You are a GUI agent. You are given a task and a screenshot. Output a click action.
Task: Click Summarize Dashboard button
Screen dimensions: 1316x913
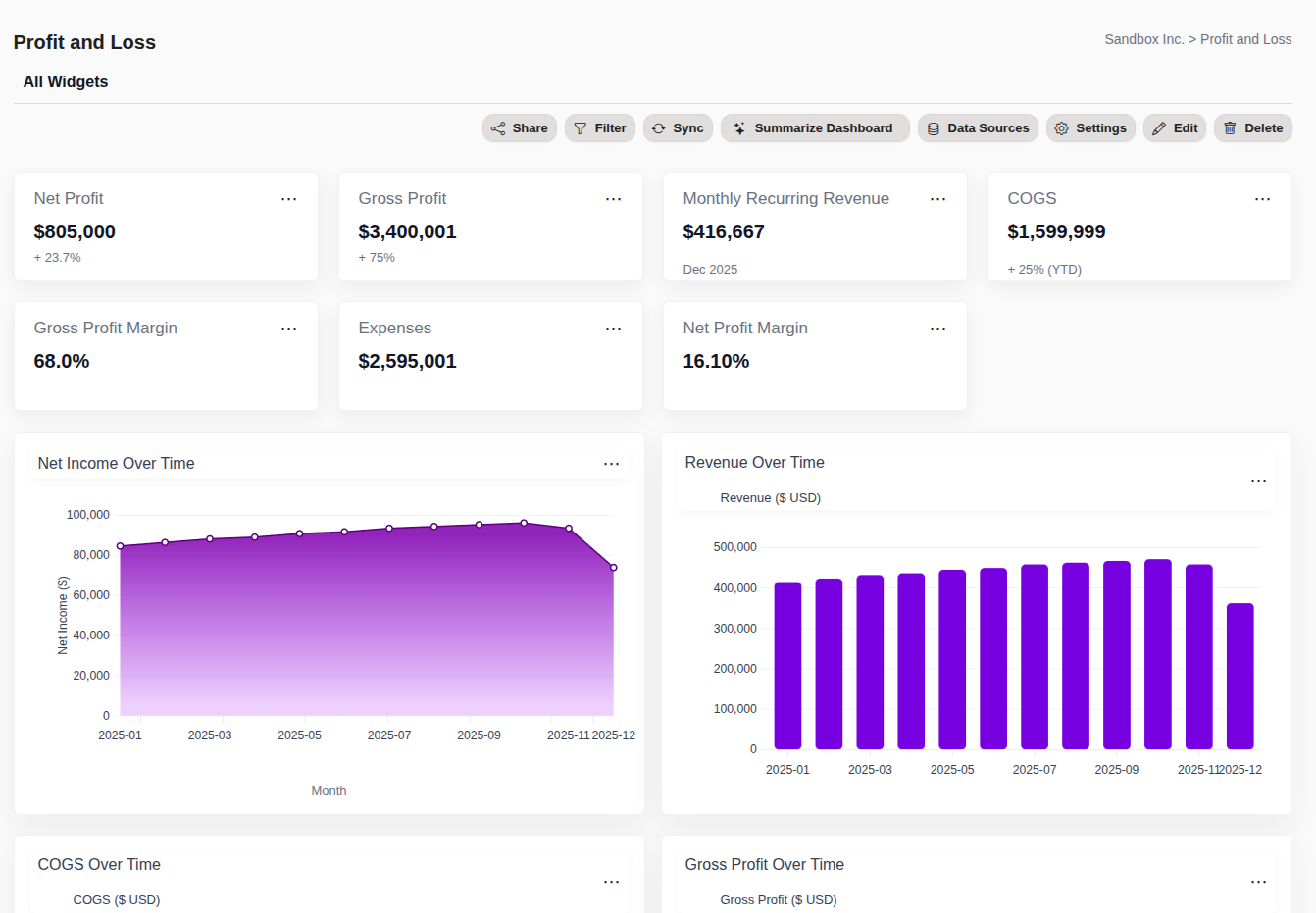815,128
